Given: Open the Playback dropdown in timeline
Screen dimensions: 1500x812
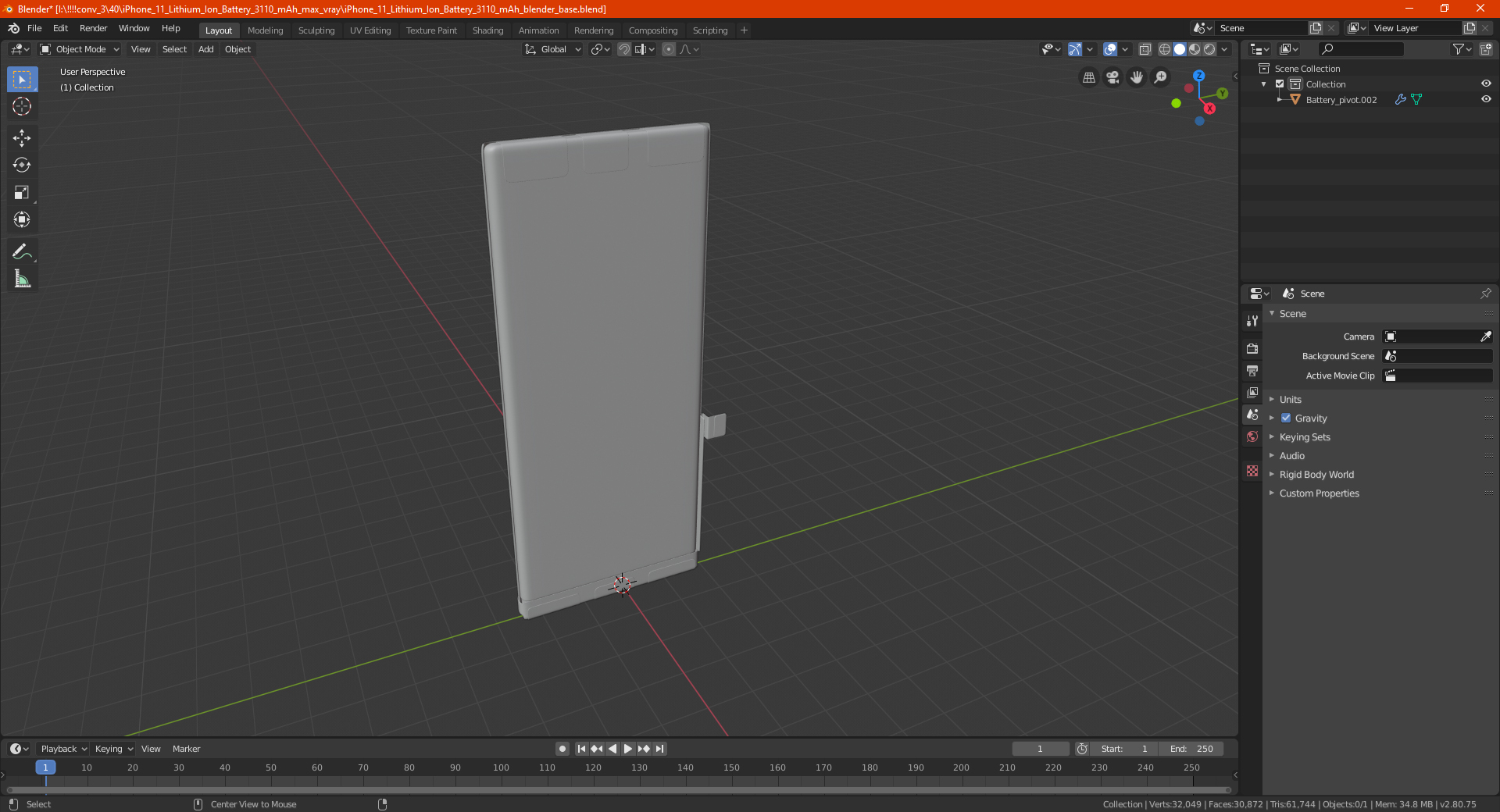Looking at the screenshot, I should [x=63, y=749].
